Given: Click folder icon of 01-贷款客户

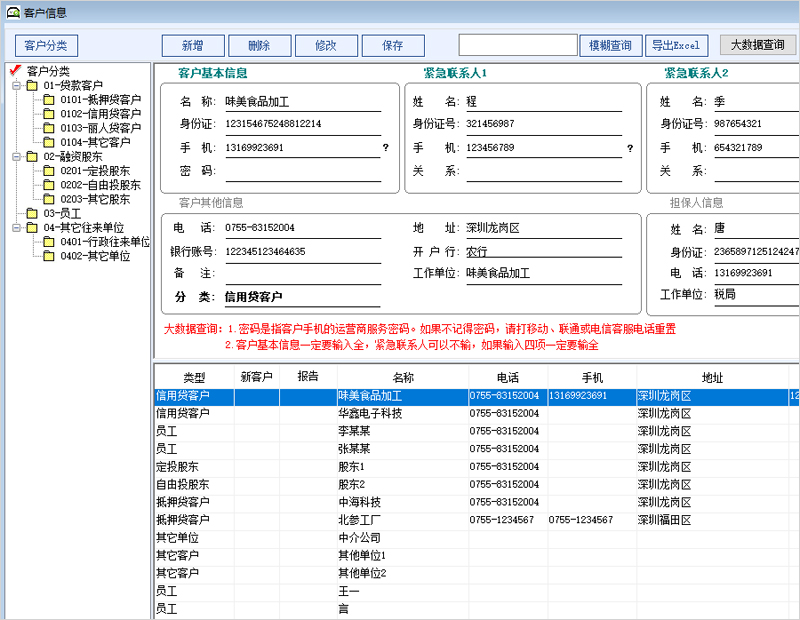Looking at the screenshot, I should pyautogui.click(x=32, y=85).
